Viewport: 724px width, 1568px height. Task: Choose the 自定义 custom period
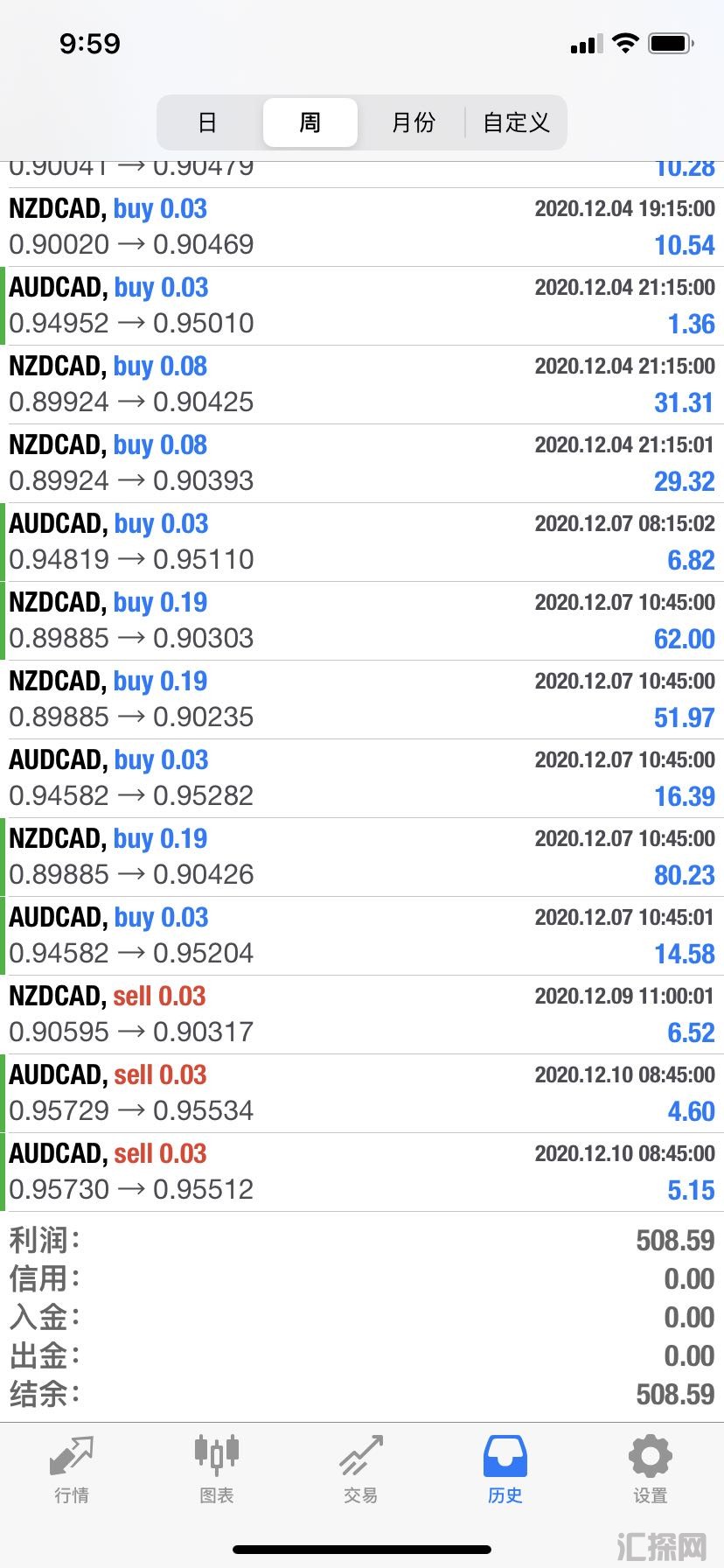[516, 122]
